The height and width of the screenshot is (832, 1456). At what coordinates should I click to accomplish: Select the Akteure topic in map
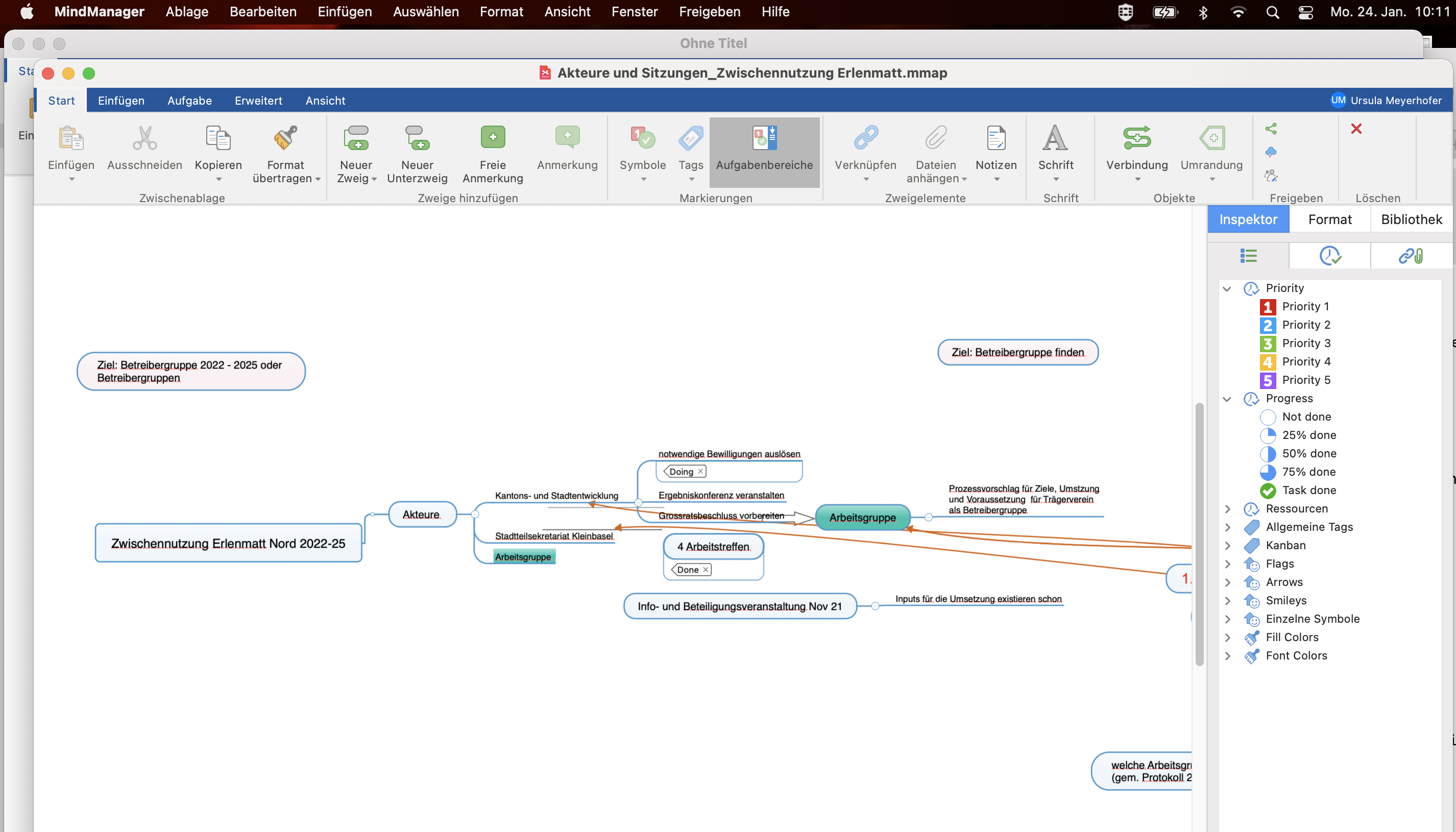pyautogui.click(x=422, y=515)
